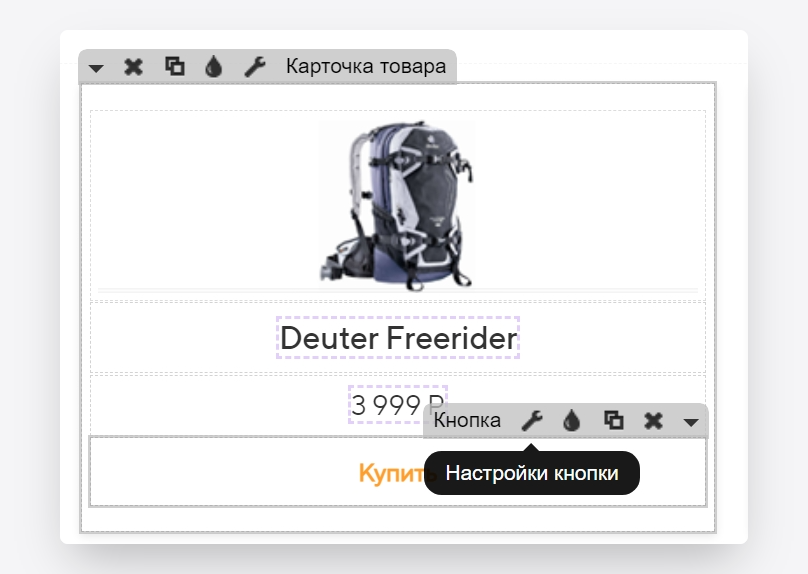Select the backpack product image
The width and height of the screenshot is (808, 574).
pyautogui.click(x=396, y=206)
